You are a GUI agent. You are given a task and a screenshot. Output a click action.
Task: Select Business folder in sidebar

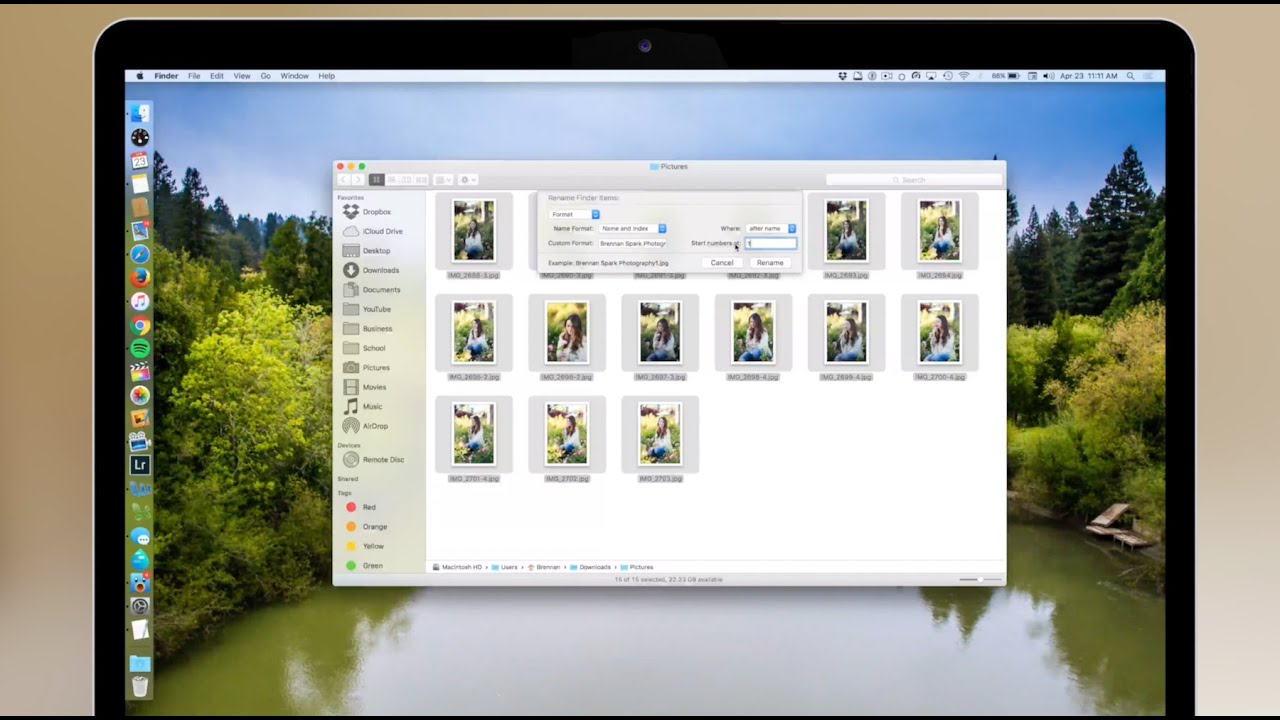(x=368, y=329)
